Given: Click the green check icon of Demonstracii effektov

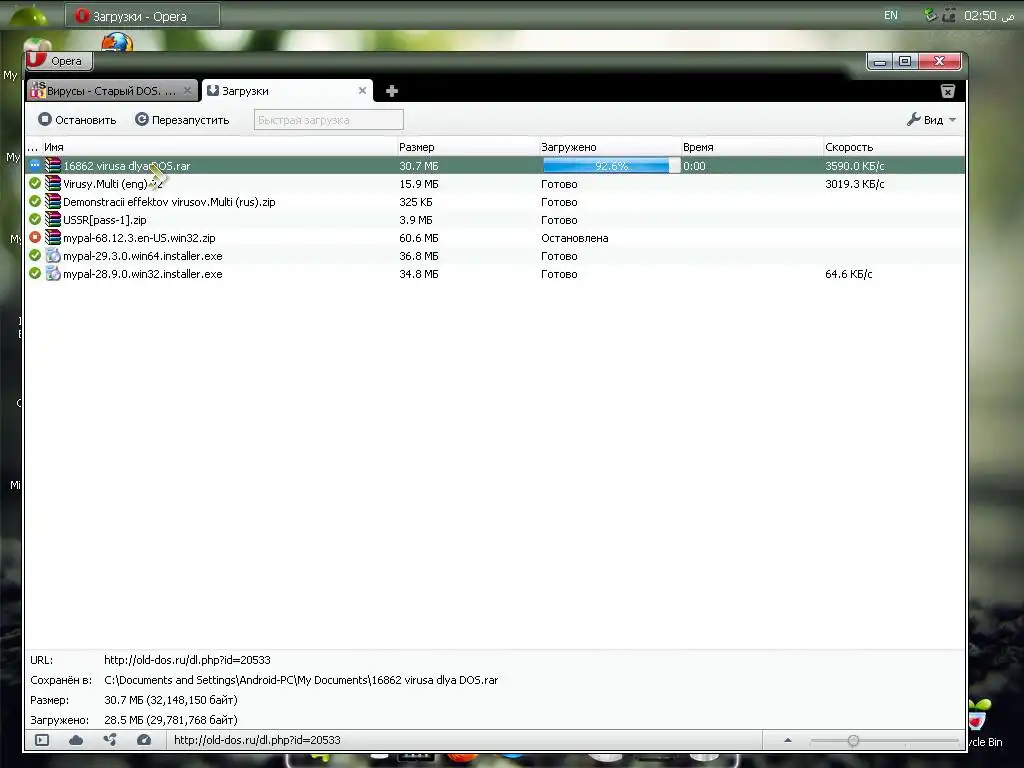Looking at the screenshot, I should (35, 201).
